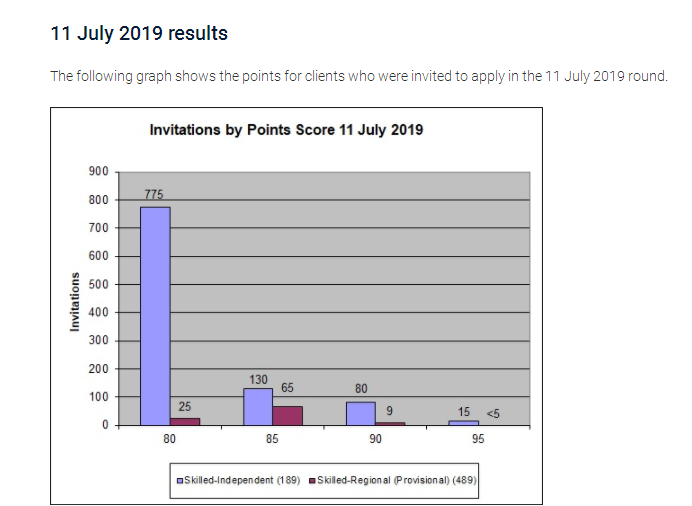Click the 80 x-axis category label
Viewport: 692px width, 506px height.
pos(169,439)
